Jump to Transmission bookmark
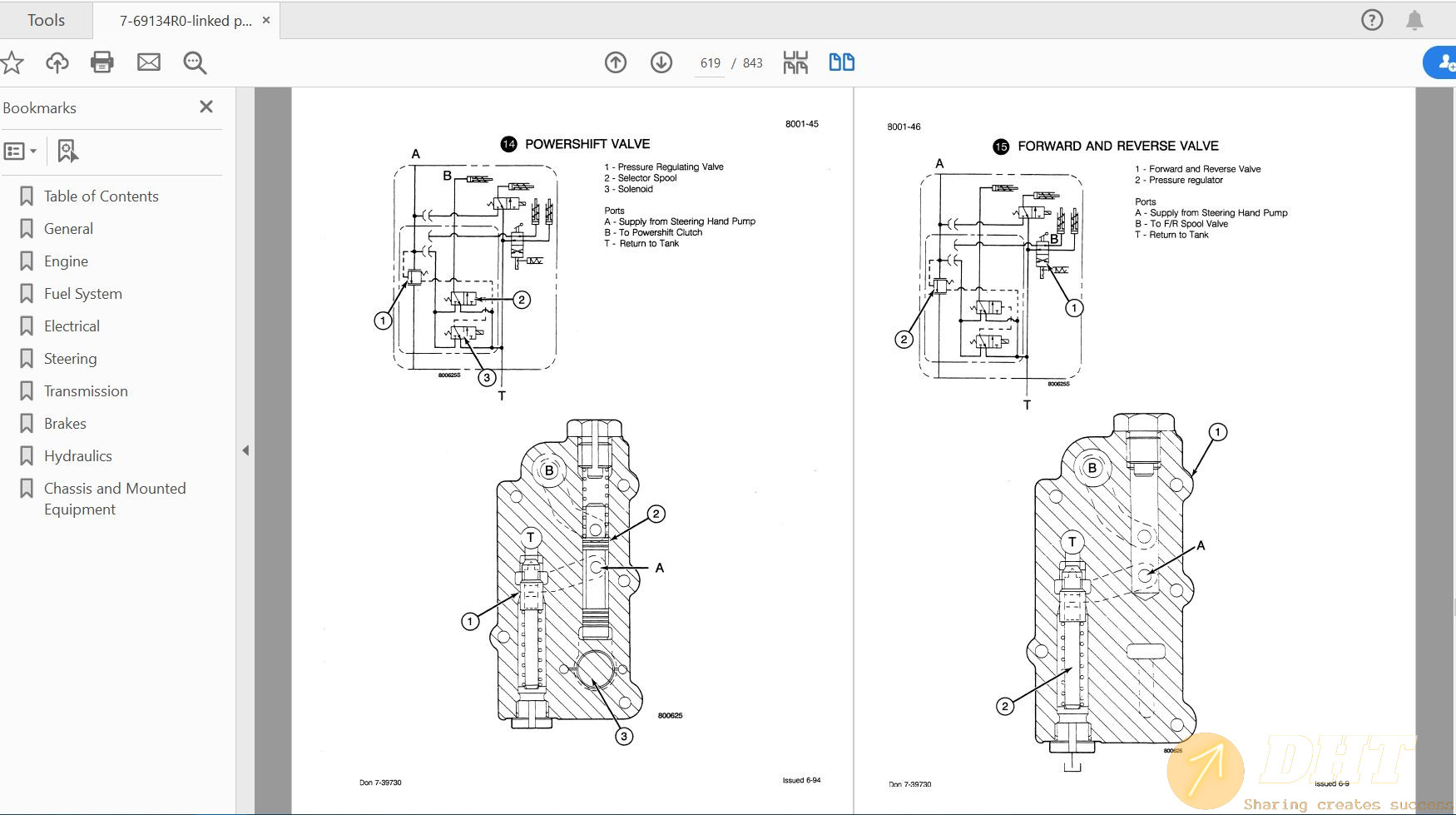The height and width of the screenshot is (815, 1456). tap(86, 391)
